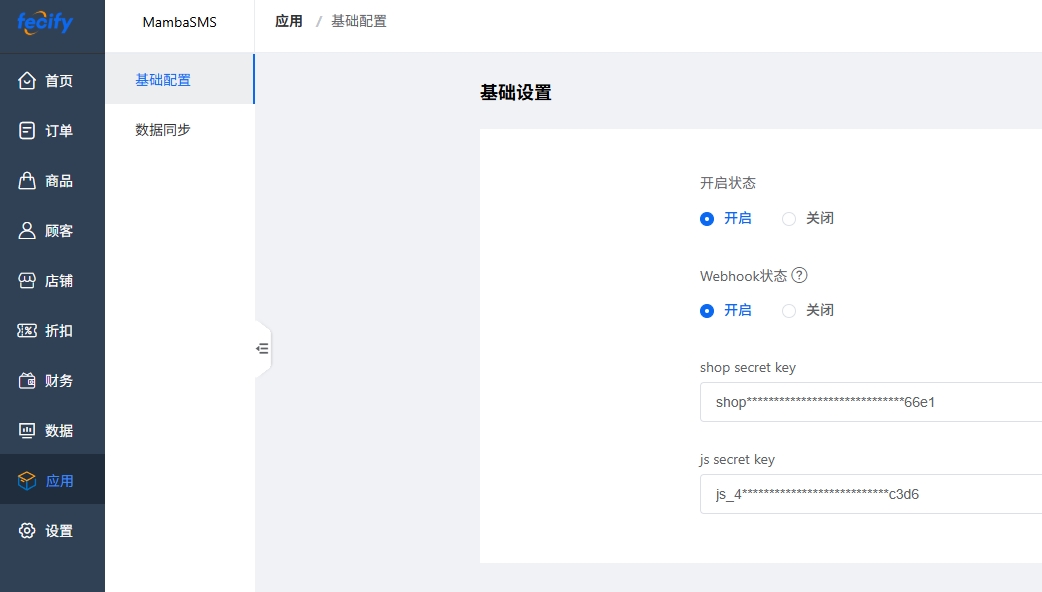The image size is (1042, 592).
Task: Click the Fecify logo
Action: 45,22
